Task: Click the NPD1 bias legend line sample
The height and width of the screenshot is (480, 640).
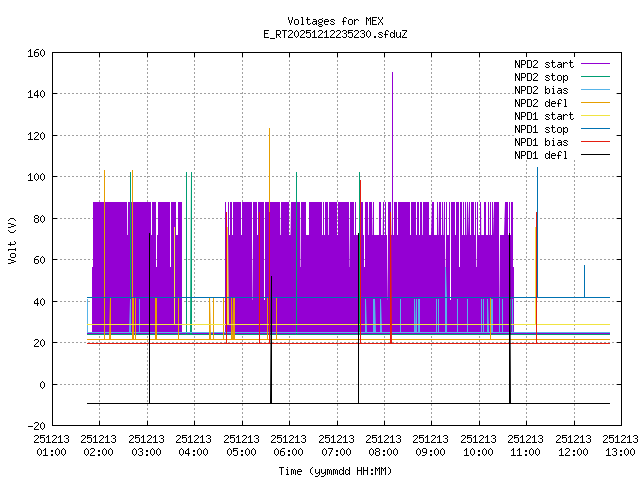Action: coord(589,142)
